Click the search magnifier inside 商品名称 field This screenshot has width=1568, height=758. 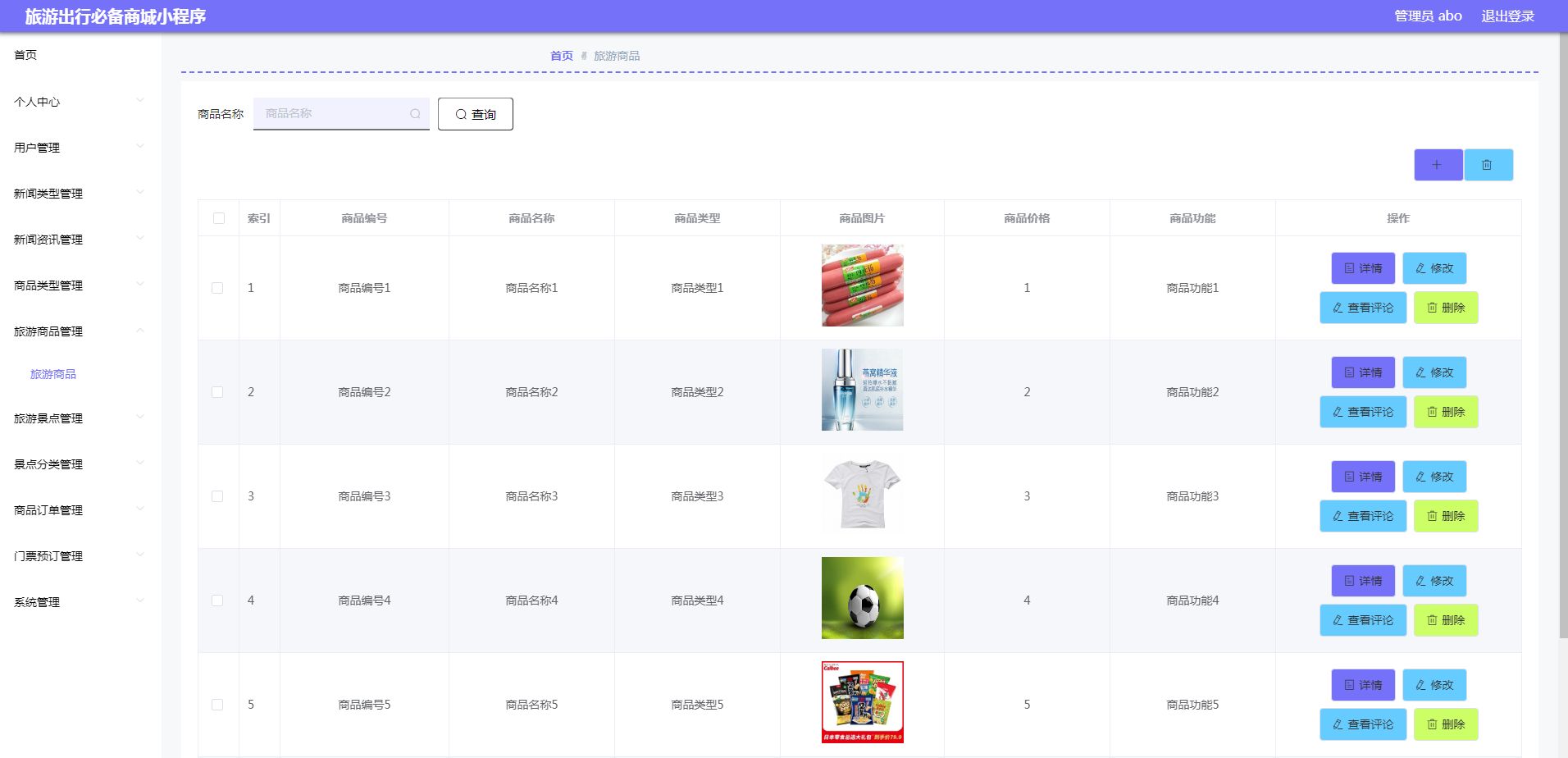click(415, 114)
